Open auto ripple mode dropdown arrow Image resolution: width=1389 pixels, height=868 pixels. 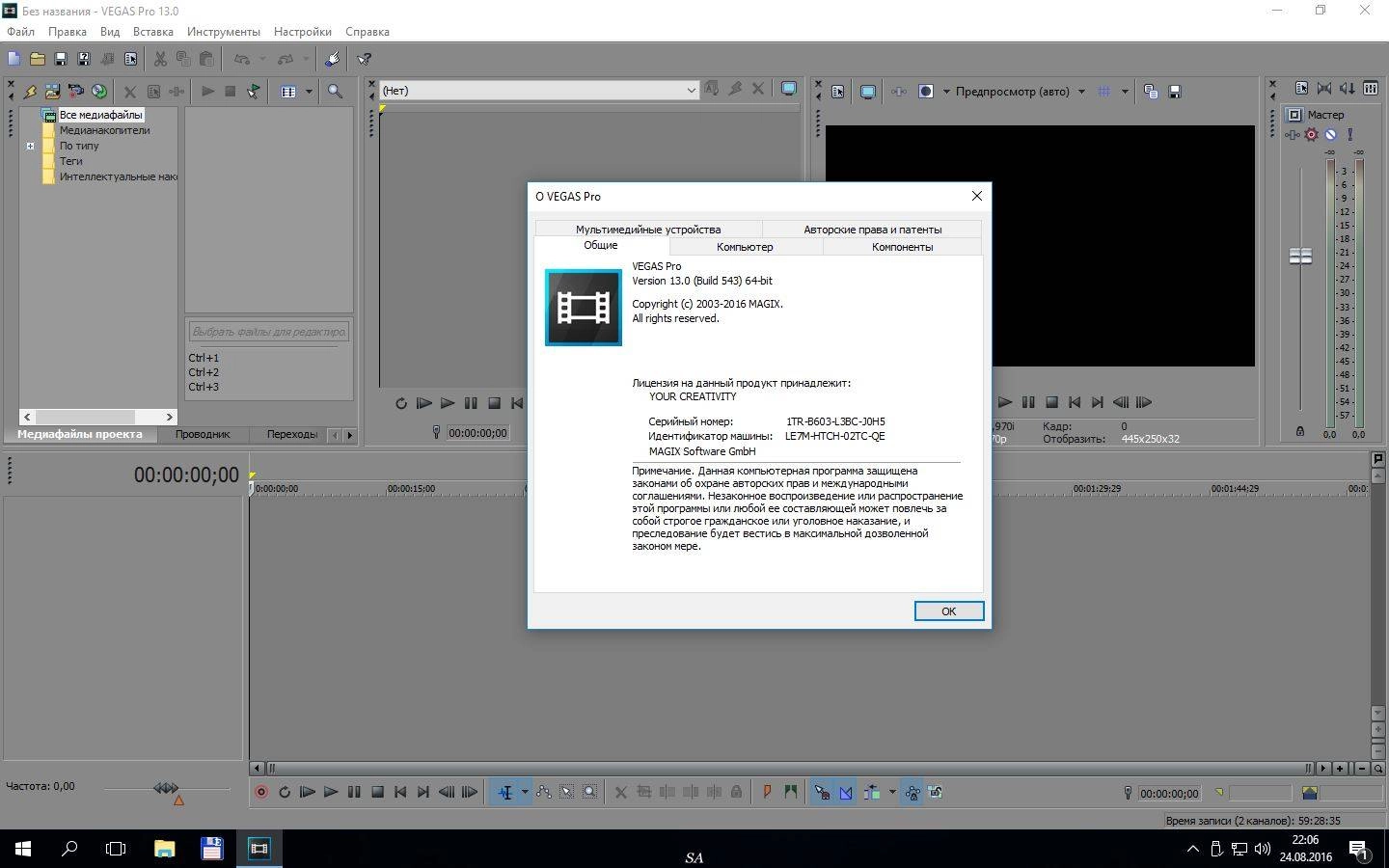[892, 792]
